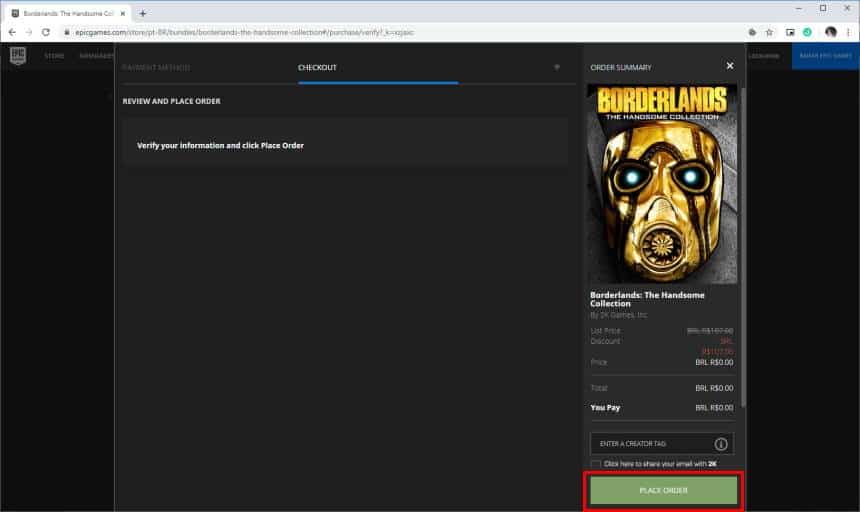Switch to the Checkout tab
Screen dimensions: 860x512
point(317,67)
